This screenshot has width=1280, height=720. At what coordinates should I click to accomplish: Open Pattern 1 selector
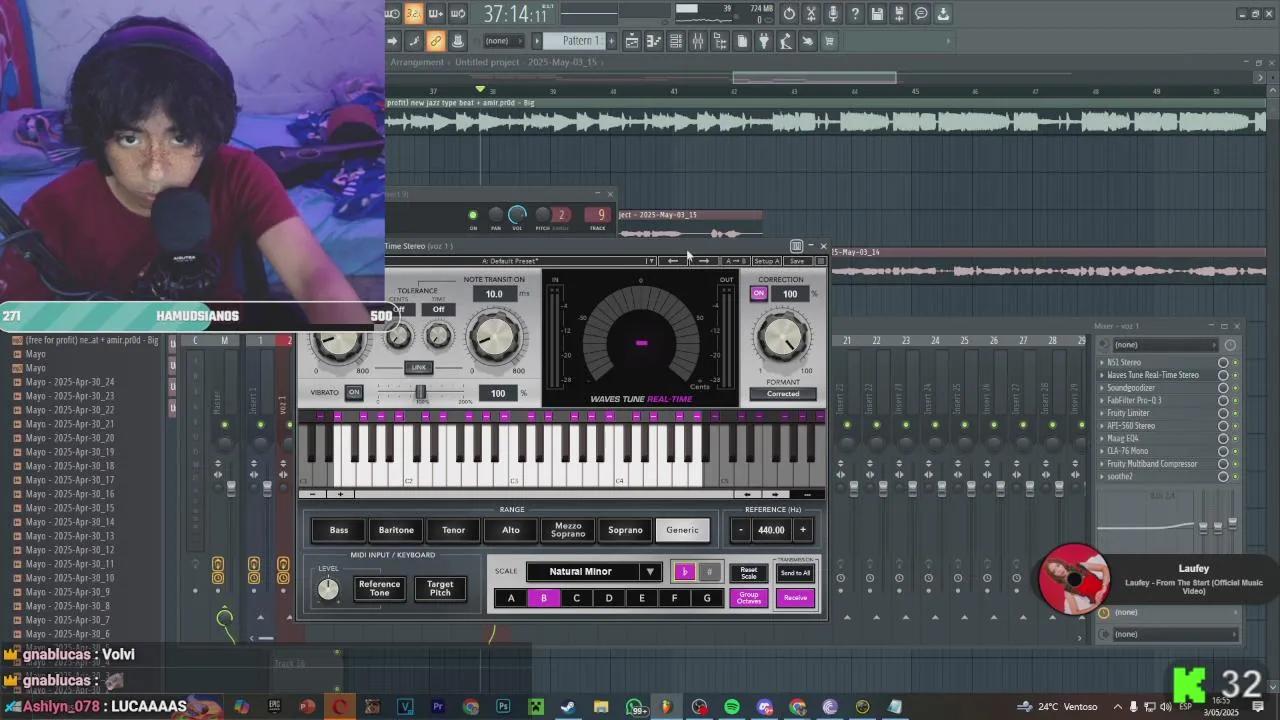pyautogui.click(x=573, y=41)
